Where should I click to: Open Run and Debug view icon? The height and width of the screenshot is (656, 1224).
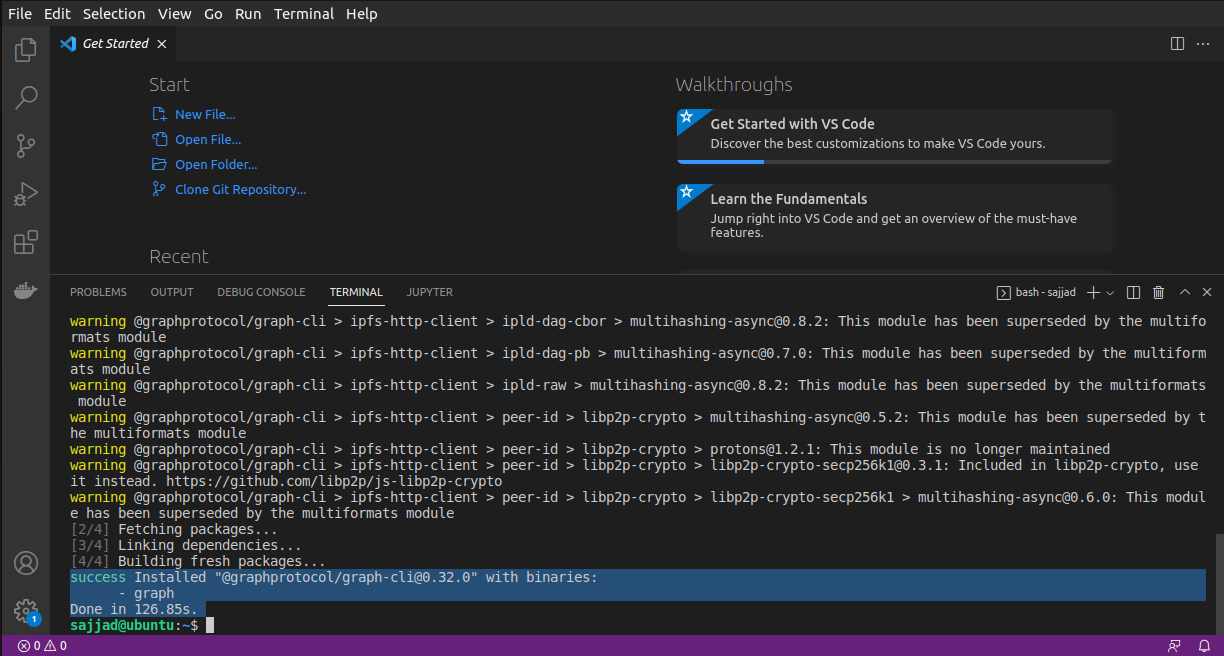pos(26,194)
